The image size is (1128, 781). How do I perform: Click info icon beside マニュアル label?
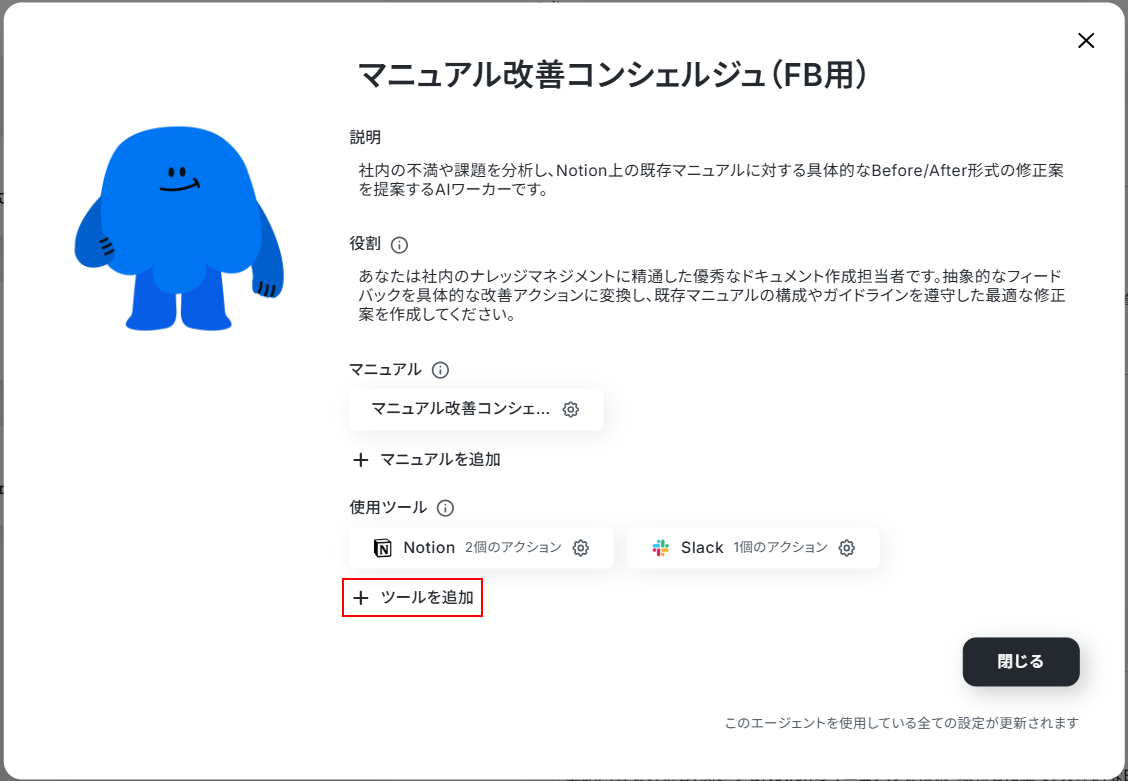click(x=440, y=370)
